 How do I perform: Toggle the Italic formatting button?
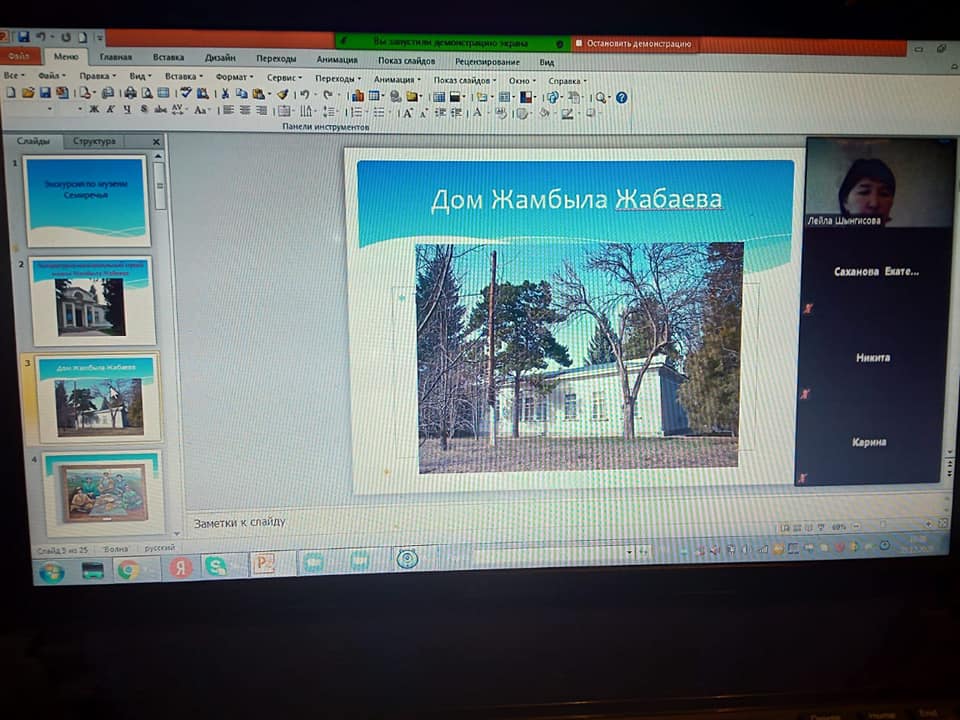[109, 110]
